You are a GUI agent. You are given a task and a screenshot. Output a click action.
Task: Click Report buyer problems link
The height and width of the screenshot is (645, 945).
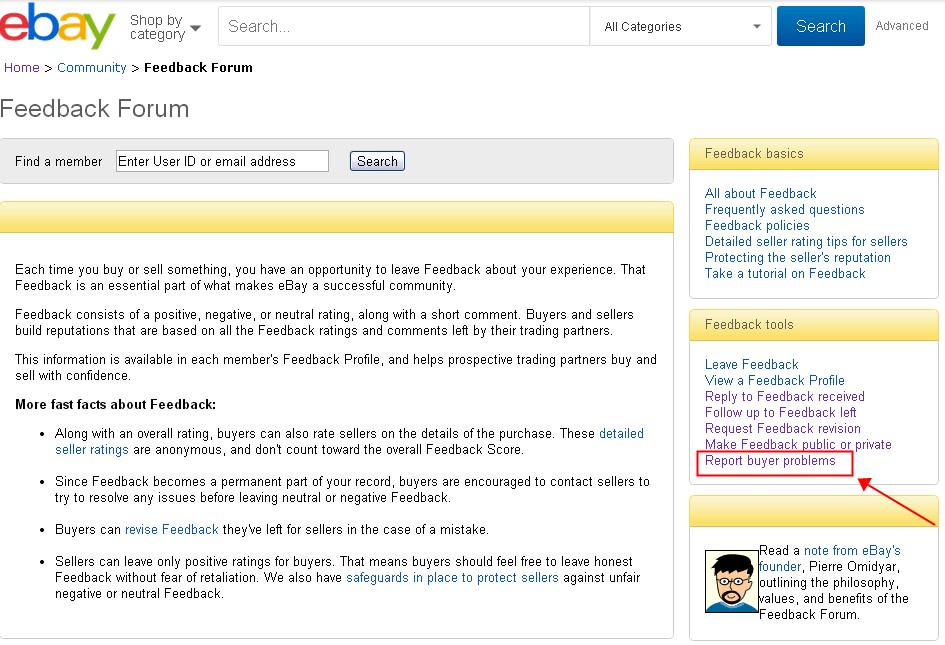[x=770, y=461]
